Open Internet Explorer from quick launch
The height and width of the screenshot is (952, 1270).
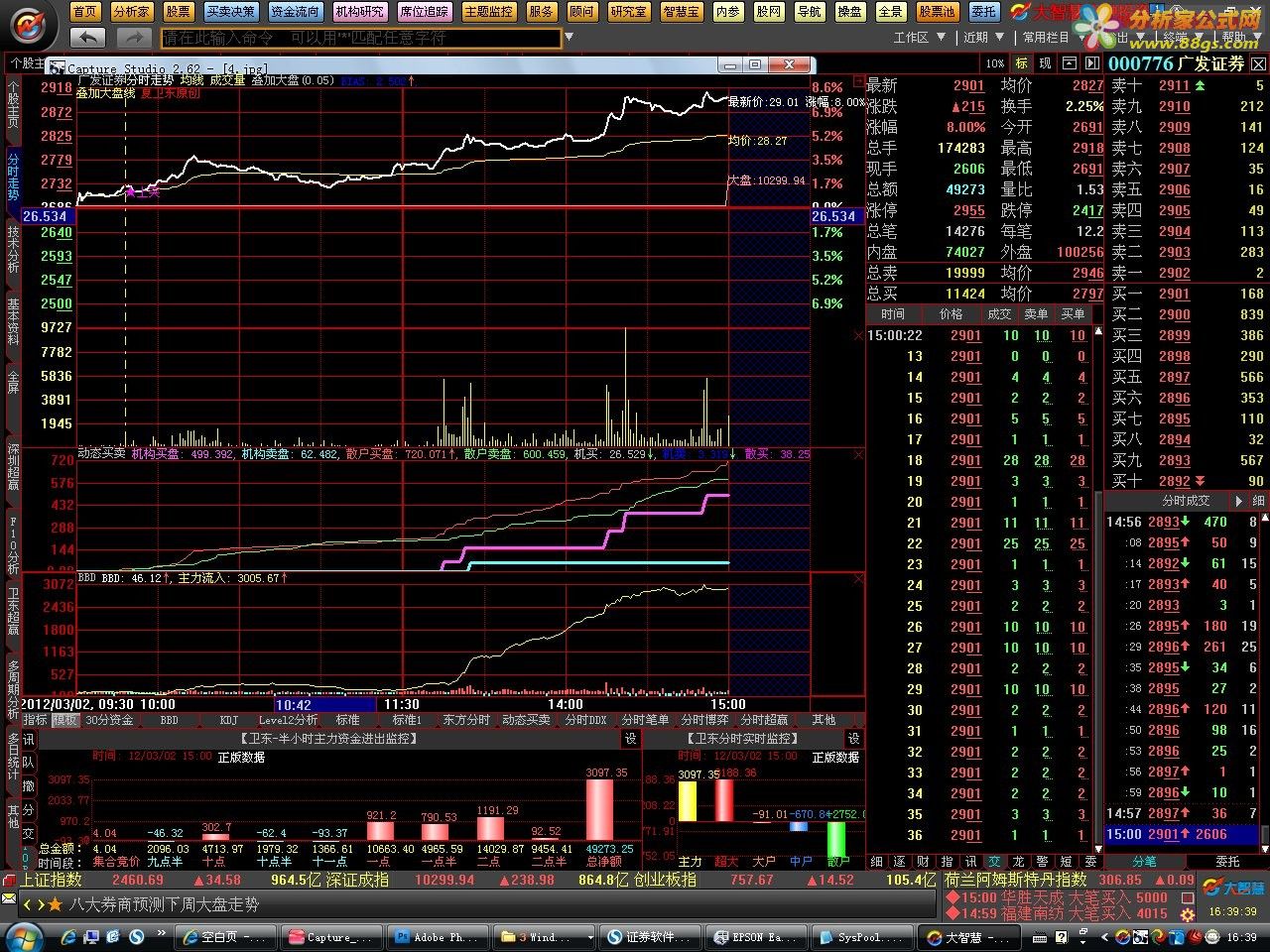click(68, 936)
